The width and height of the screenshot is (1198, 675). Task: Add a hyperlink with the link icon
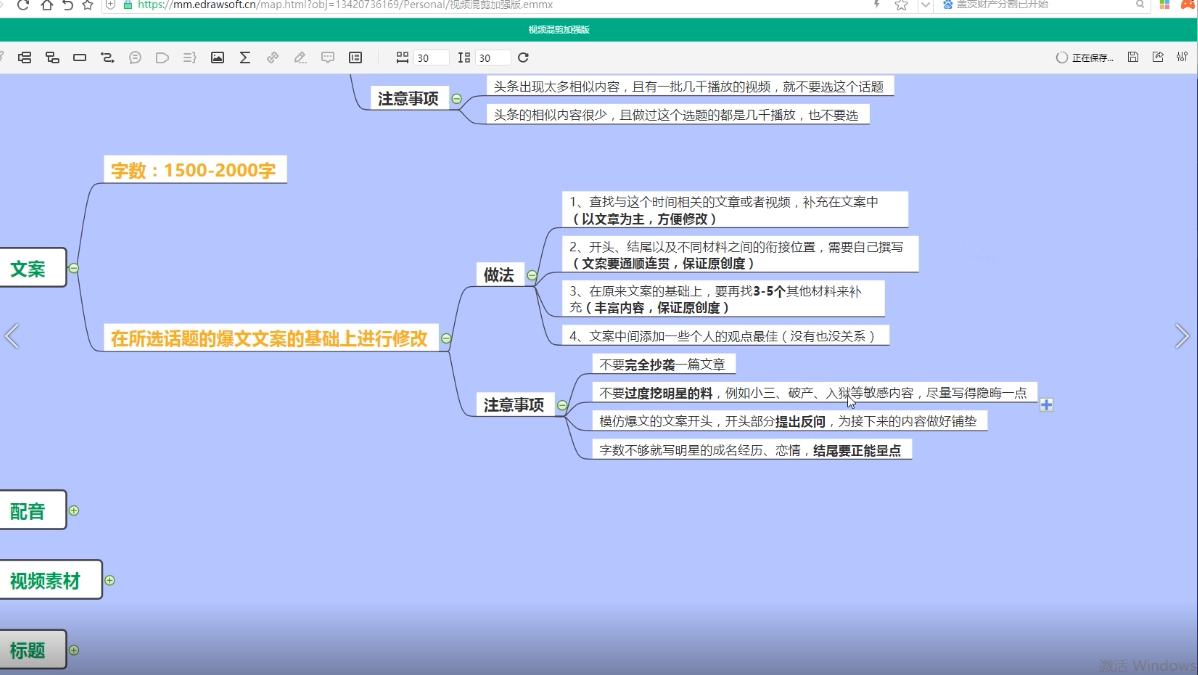(x=272, y=57)
